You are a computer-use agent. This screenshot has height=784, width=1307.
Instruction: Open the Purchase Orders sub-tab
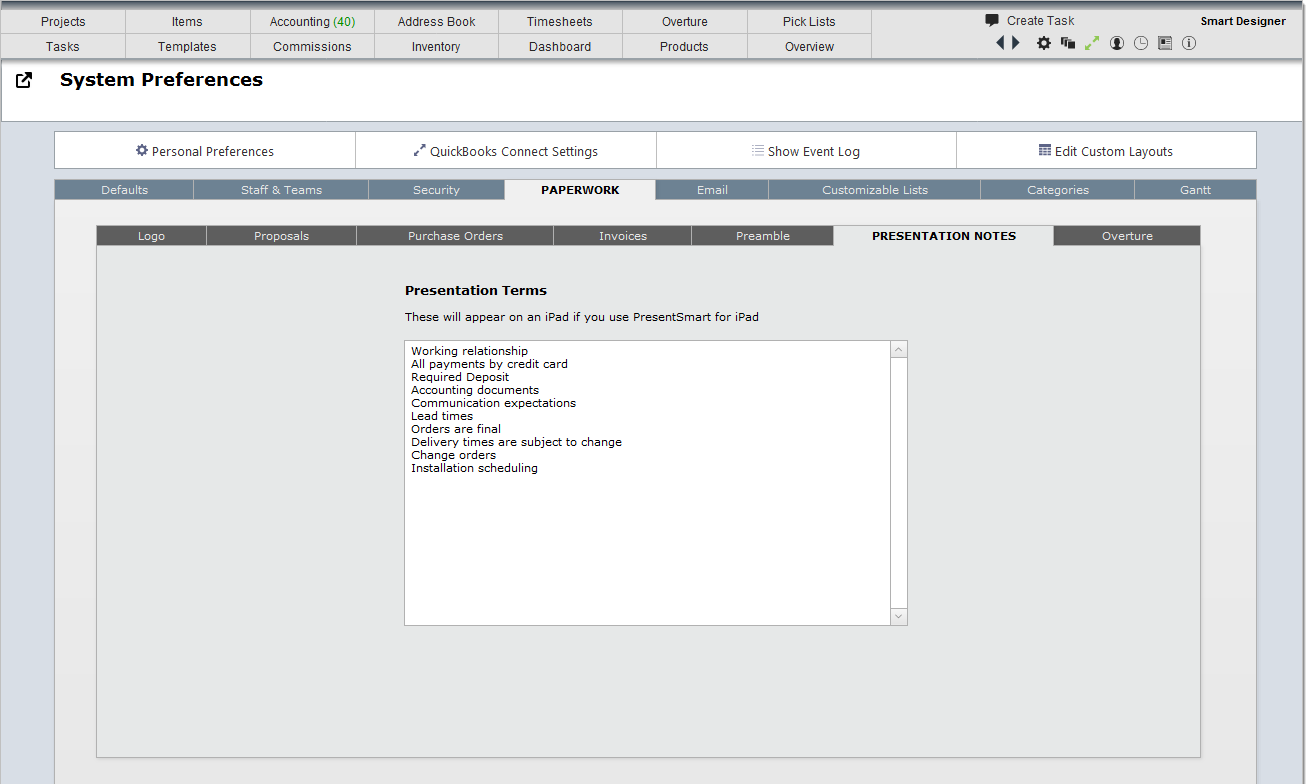coord(455,236)
